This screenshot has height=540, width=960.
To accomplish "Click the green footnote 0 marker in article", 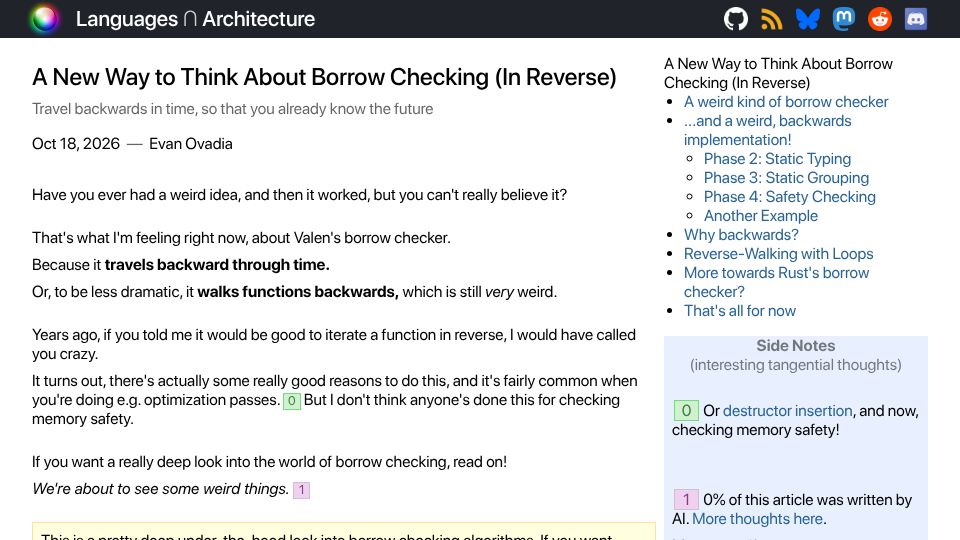I will point(291,401).
